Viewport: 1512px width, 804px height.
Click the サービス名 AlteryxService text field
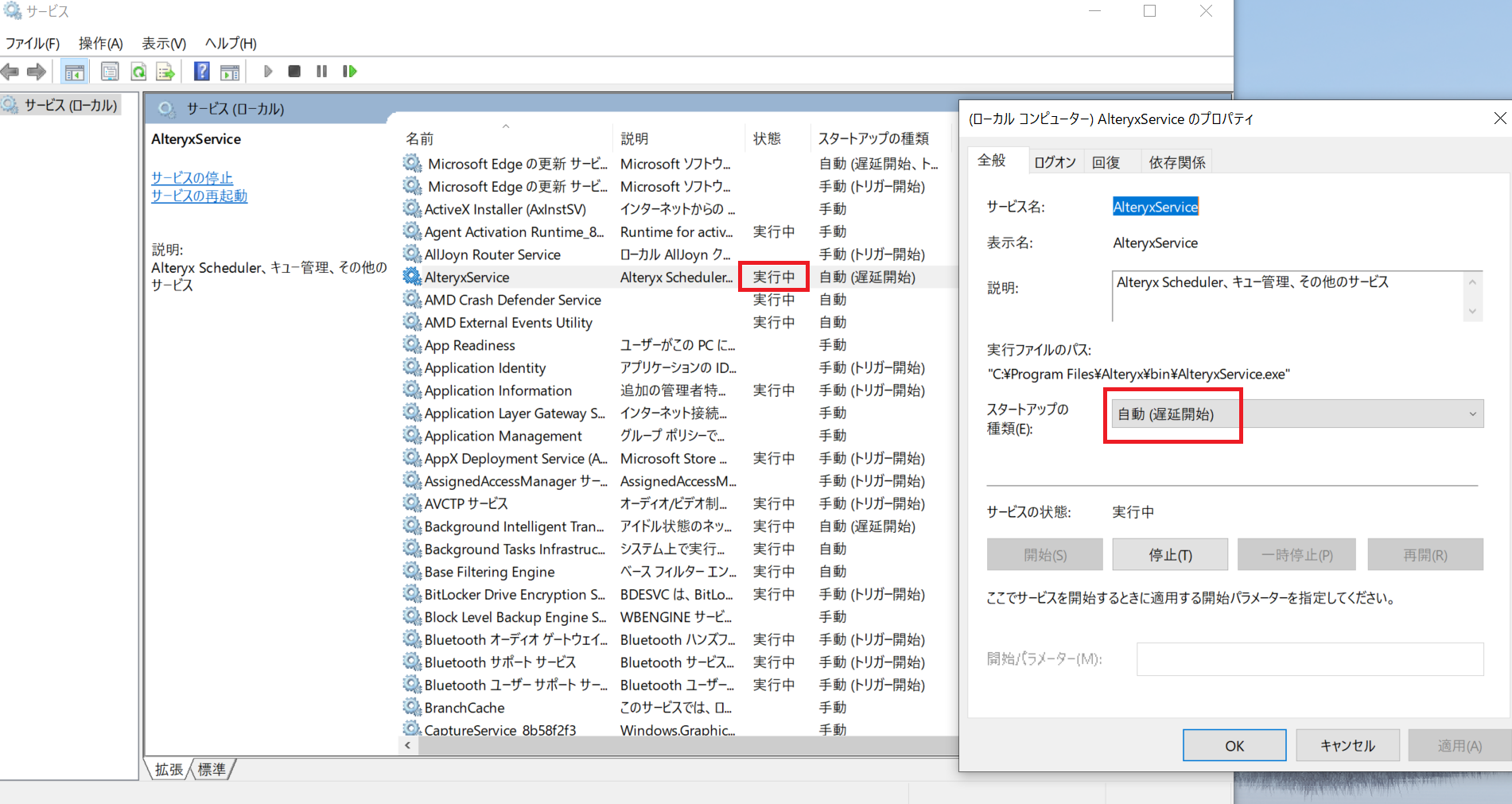point(1156,207)
